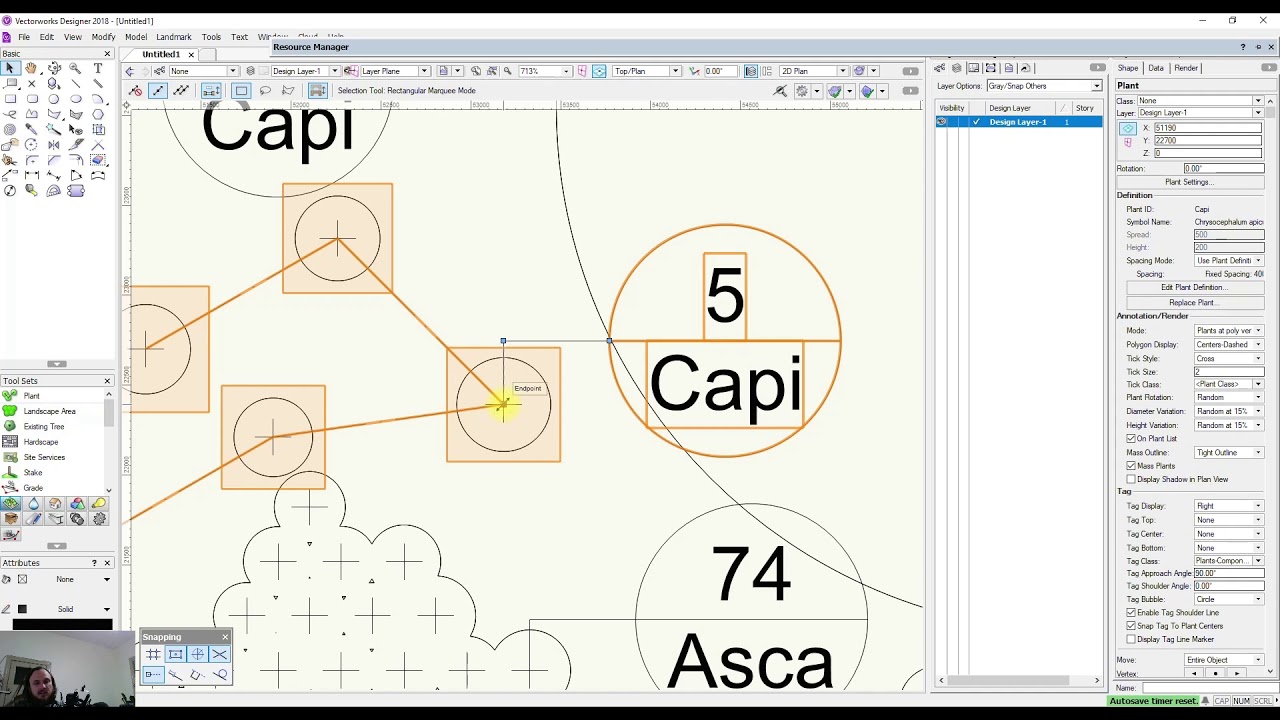The height and width of the screenshot is (720, 1280).
Task: Toggle the On Plant List checkbox
Action: pyautogui.click(x=1131, y=439)
